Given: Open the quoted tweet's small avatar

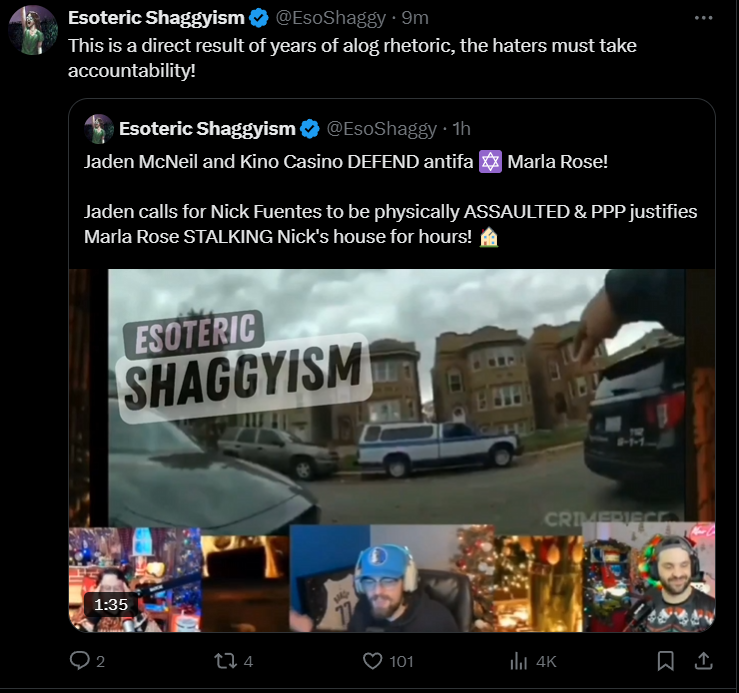Looking at the screenshot, I should click(x=99, y=129).
